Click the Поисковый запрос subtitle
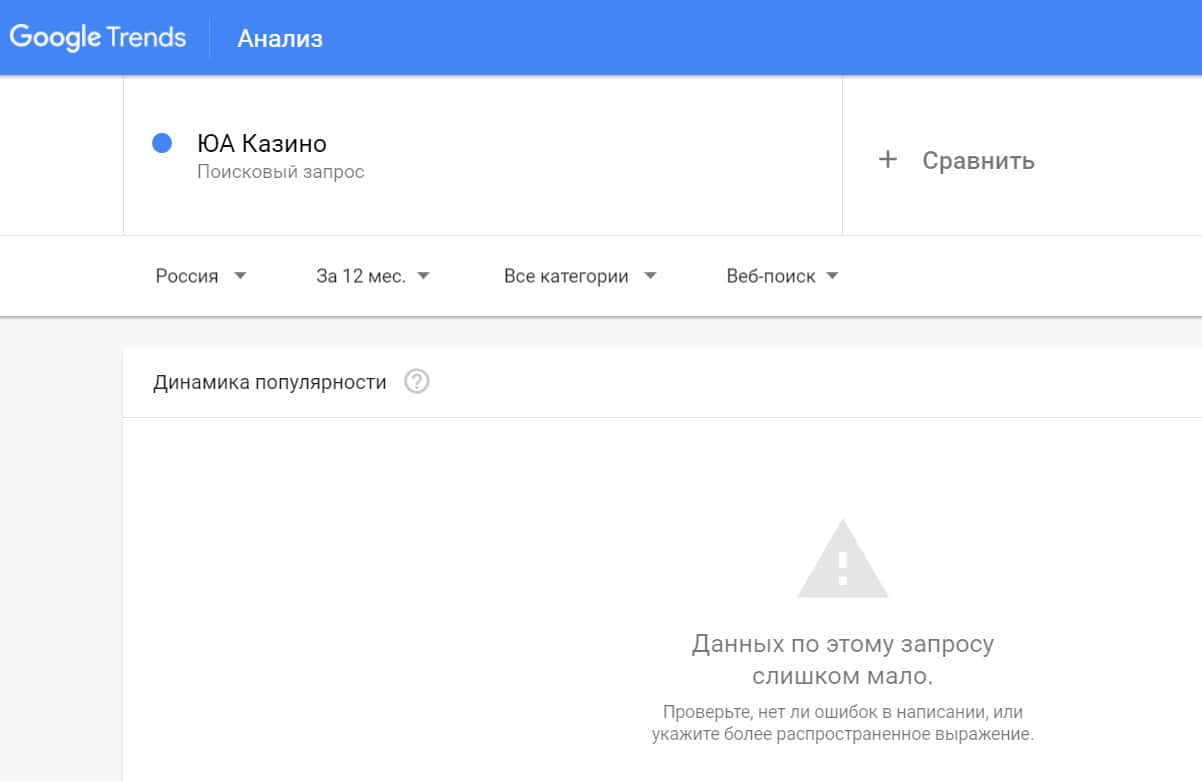This screenshot has height=781, width=1202. coord(280,172)
